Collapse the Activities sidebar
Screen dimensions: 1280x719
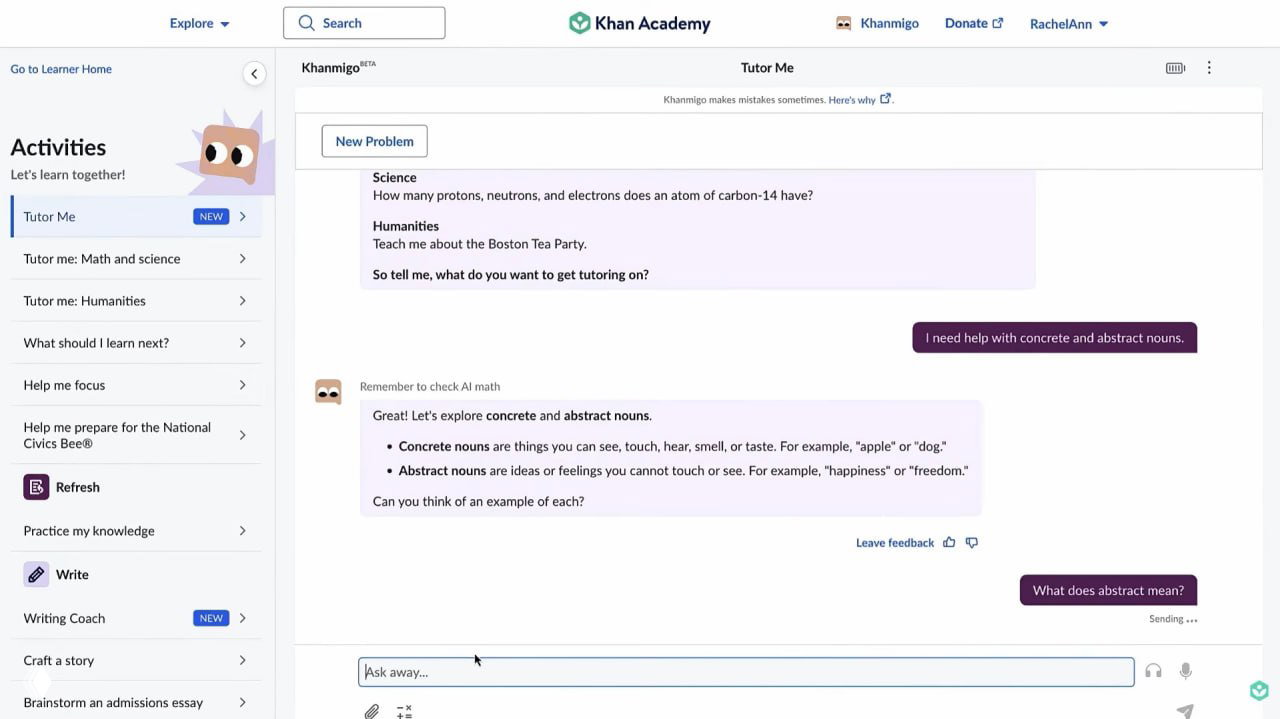254,73
